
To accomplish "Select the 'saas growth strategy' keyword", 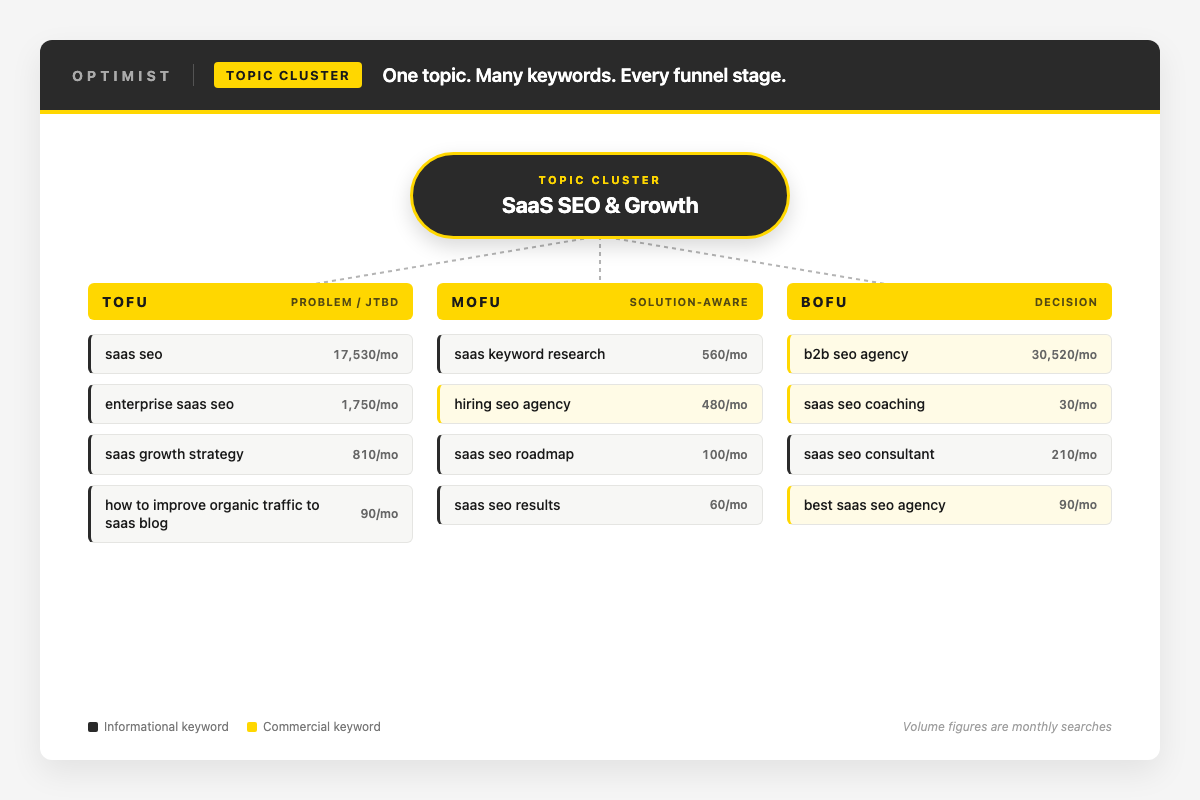I will click(x=250, y=454).
